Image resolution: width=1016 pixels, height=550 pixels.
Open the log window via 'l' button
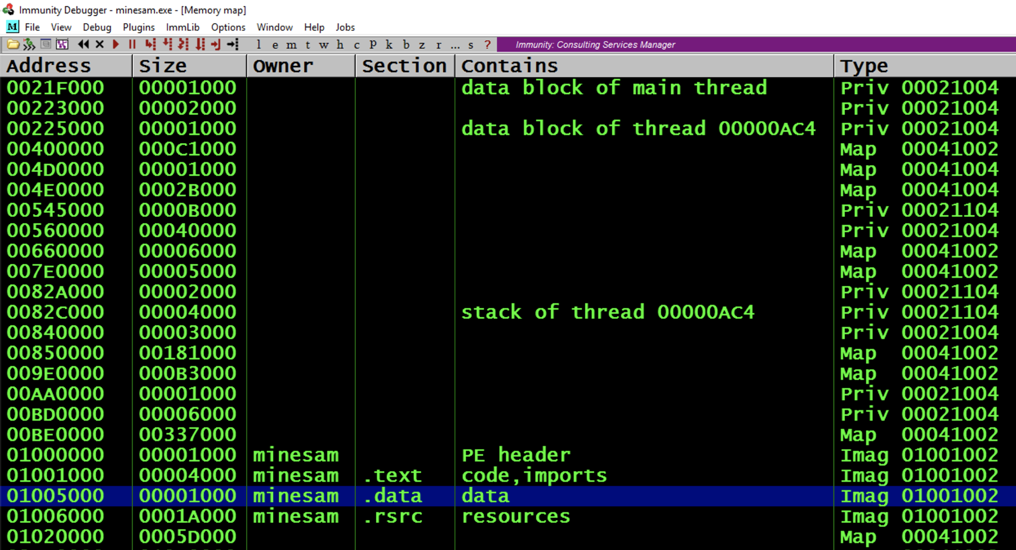[x=259, y=44]
